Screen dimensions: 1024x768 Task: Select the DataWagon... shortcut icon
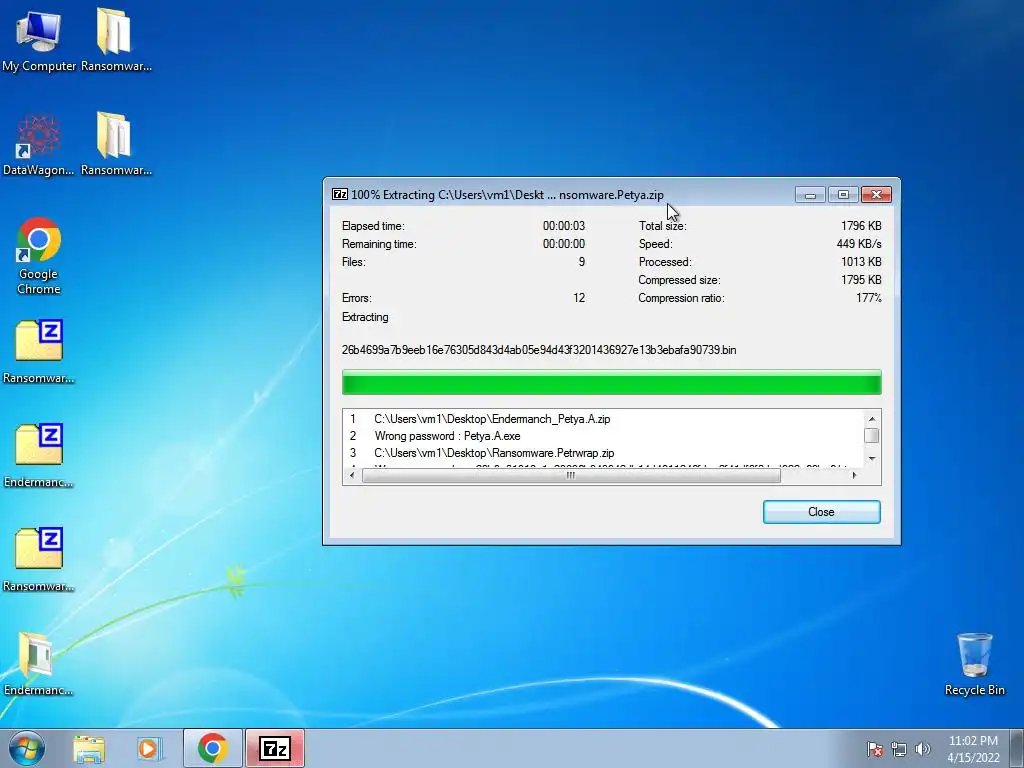[39, 145]
